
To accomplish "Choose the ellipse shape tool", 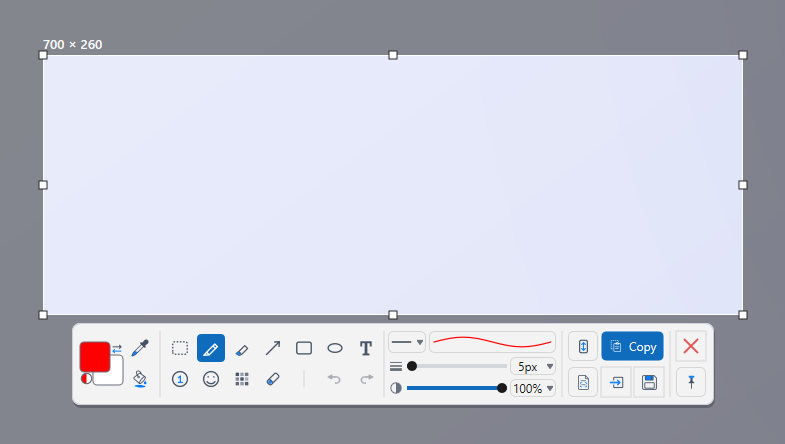I will click(x=335, y=348).
